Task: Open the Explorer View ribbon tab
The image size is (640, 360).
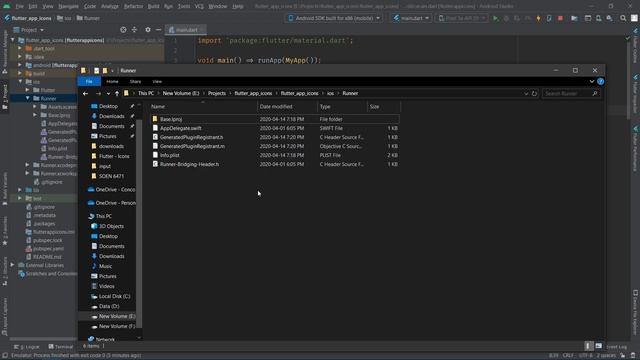Action: pos(157,82)
